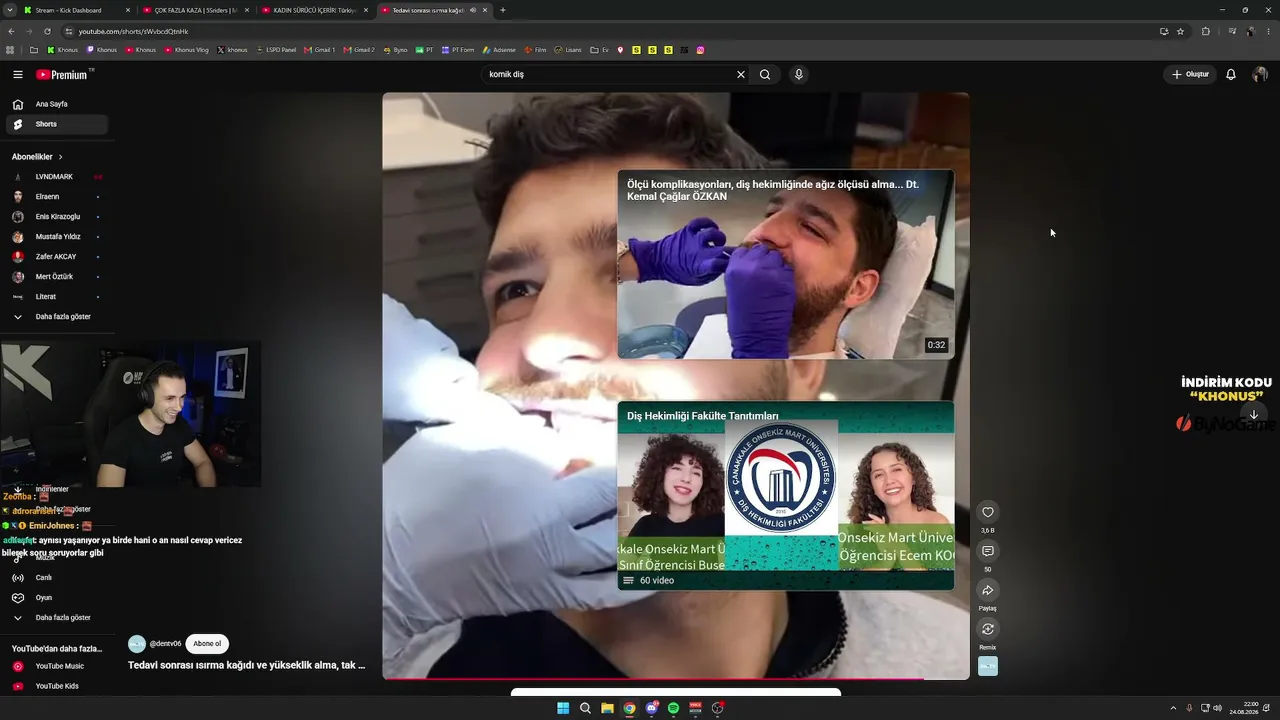The width and height of the screenshot is (1280, 720).
Task: Open YouTube Music link
Action: click(57, 666)
